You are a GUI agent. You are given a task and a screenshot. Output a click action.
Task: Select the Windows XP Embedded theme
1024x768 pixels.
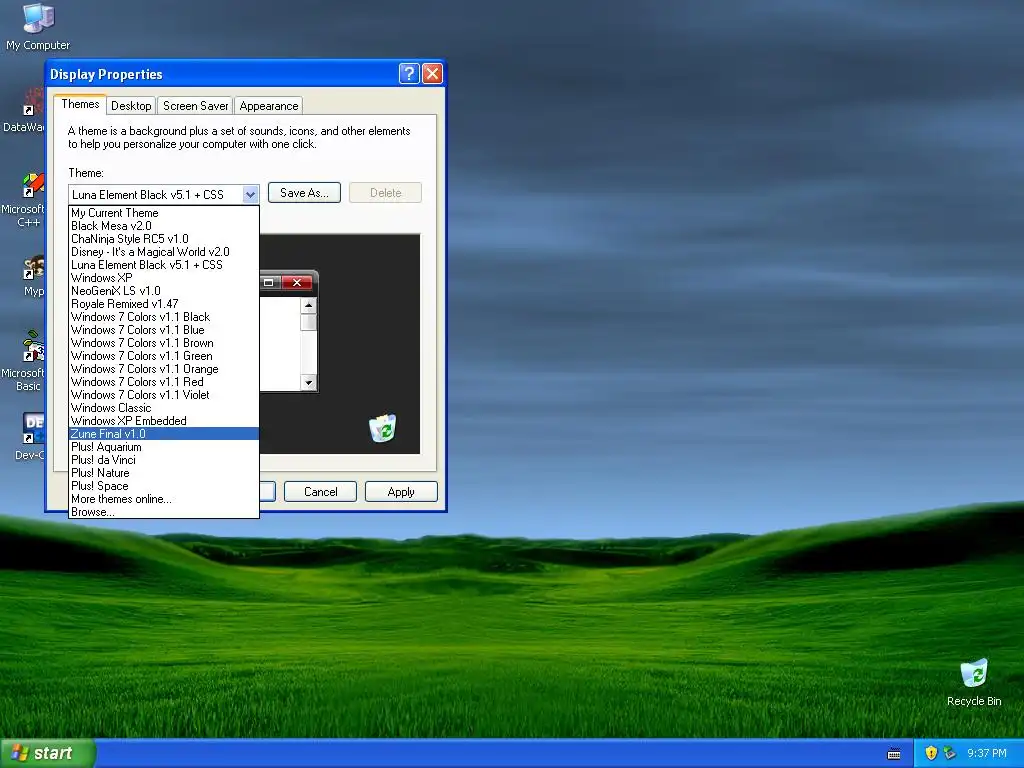164,421
